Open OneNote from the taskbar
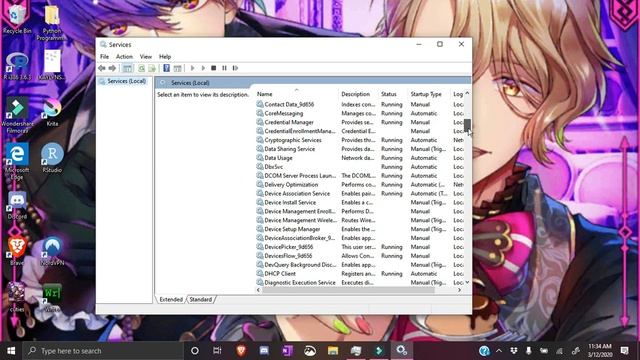 [287, 351]
